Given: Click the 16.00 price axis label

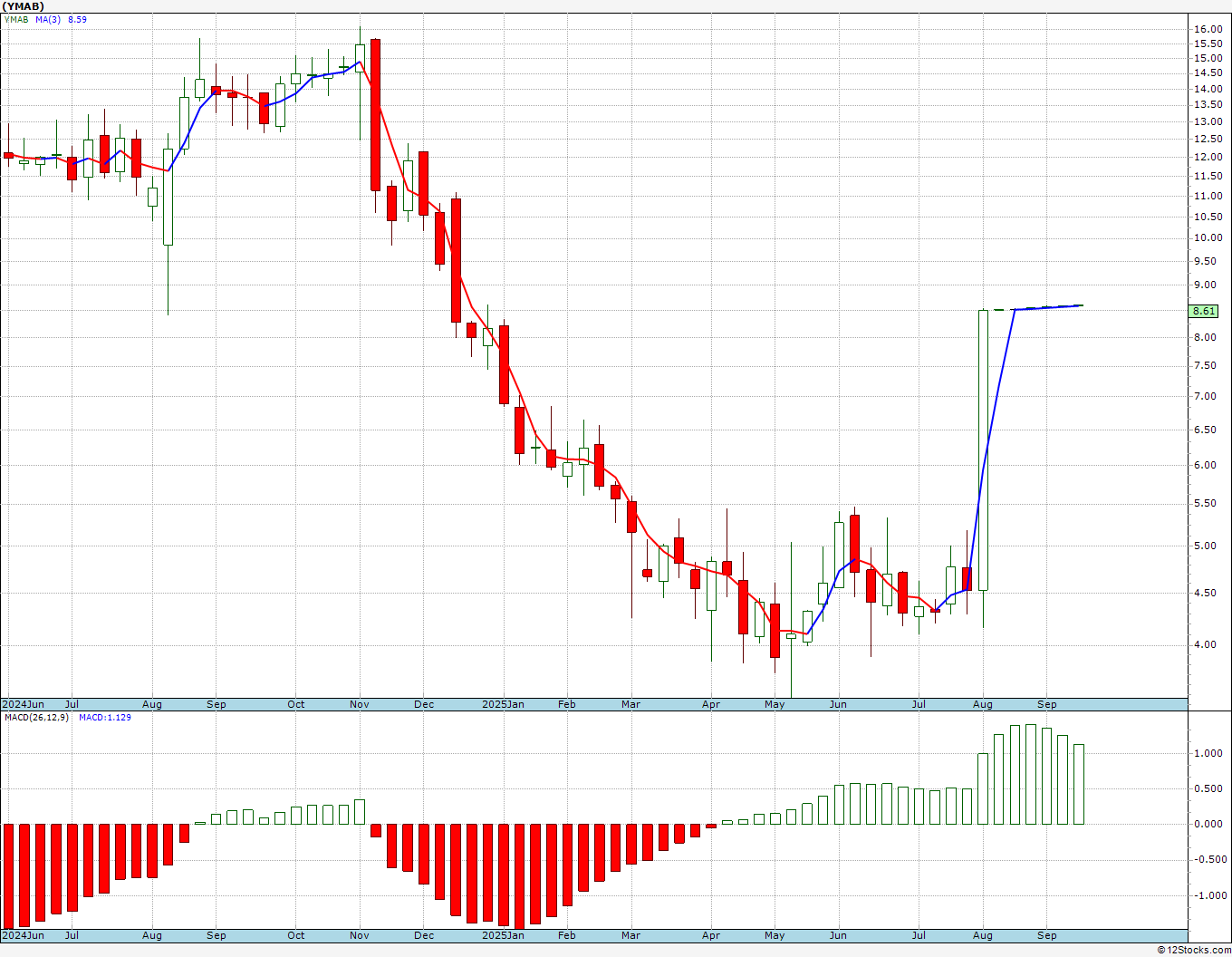Looking at the screenshot, I should [1208, 29].
